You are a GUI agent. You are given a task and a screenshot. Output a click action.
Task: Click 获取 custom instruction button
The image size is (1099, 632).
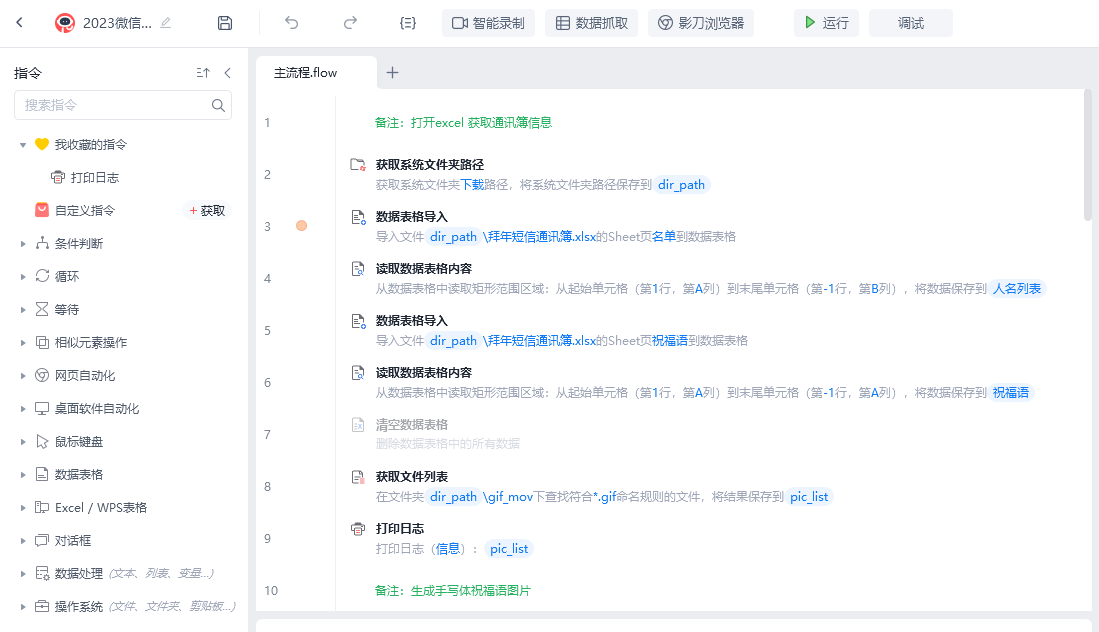(207, 210)
